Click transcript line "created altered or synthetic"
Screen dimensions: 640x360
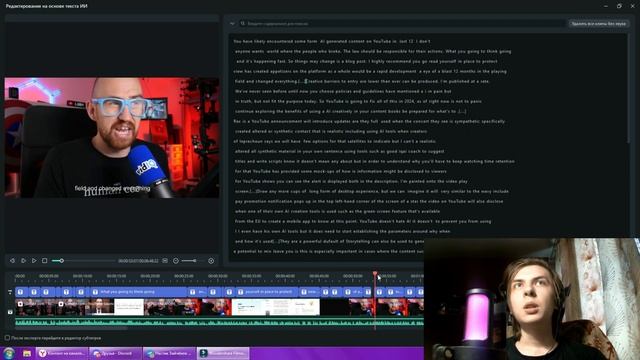(331, 131)
